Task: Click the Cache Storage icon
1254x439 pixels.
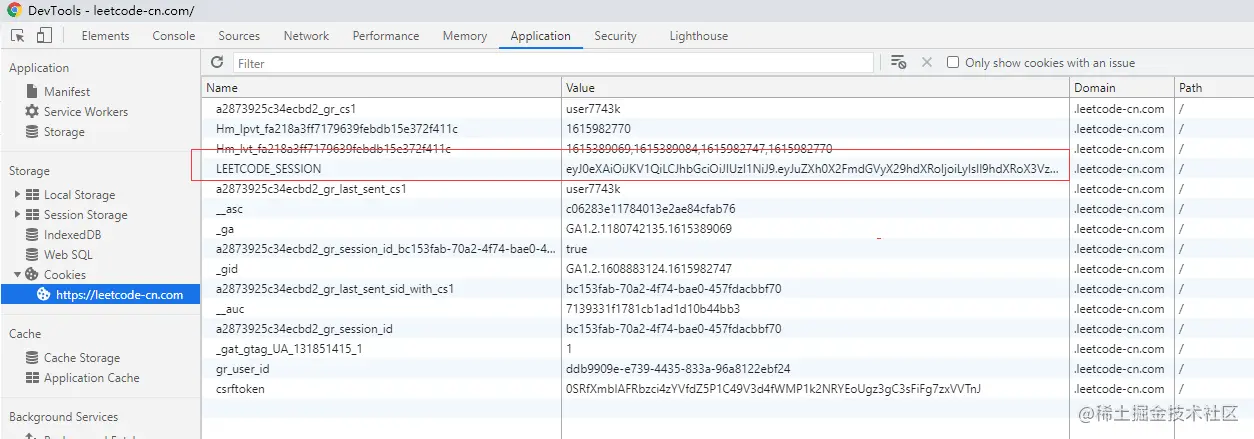Action: (32, 357)
